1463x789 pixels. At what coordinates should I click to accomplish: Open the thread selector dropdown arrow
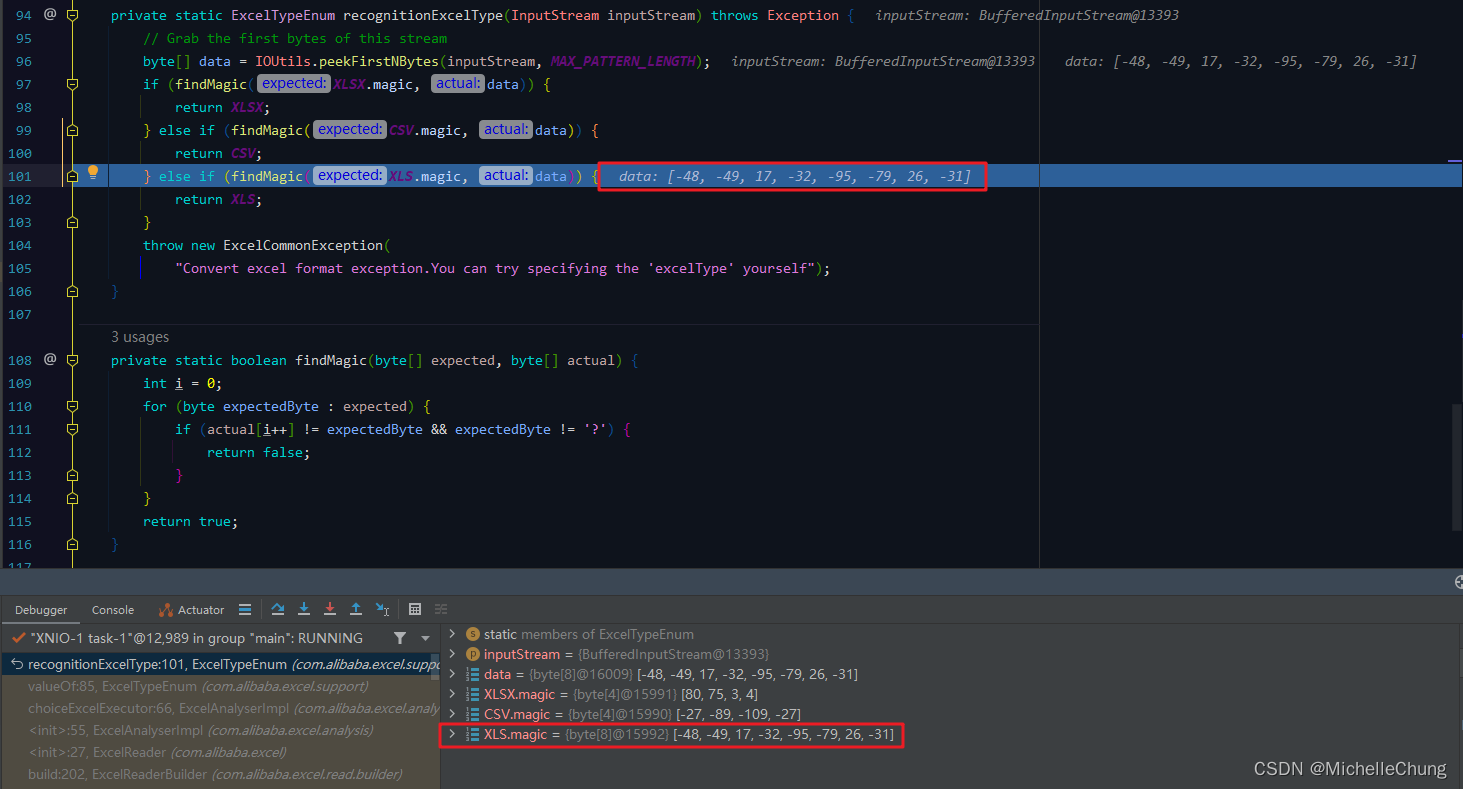[425, 638]
